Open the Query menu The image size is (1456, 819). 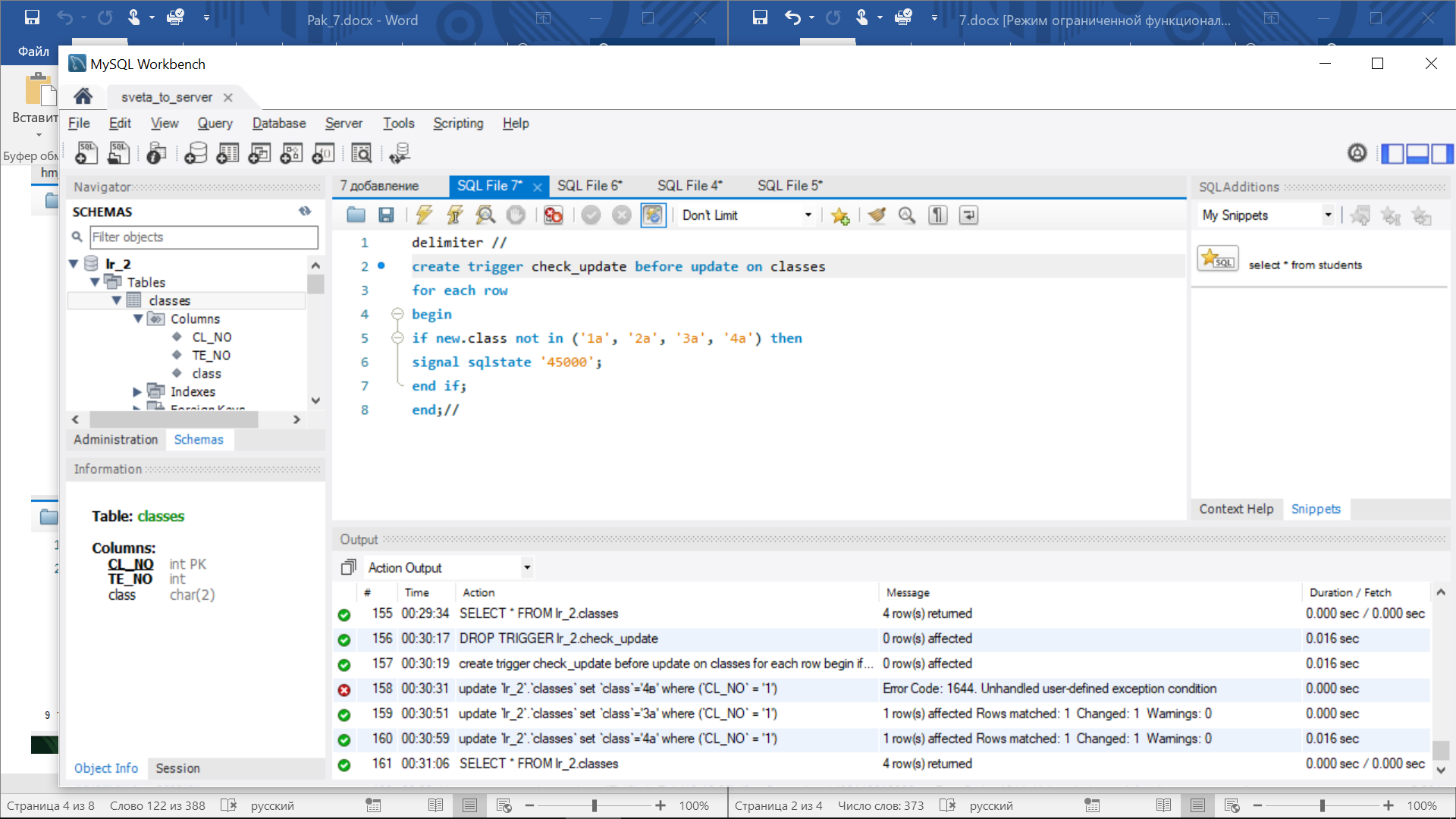[215, 123]
